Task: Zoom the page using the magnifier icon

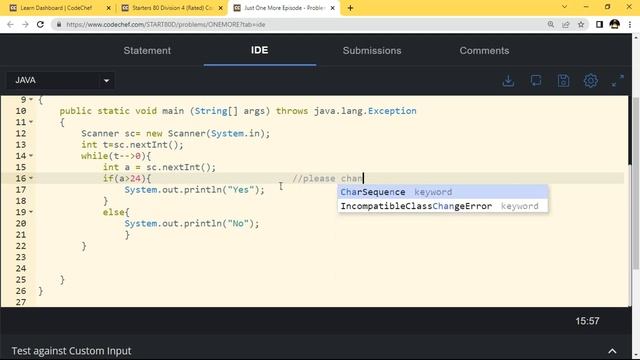Action: click(x=551, y=24)
